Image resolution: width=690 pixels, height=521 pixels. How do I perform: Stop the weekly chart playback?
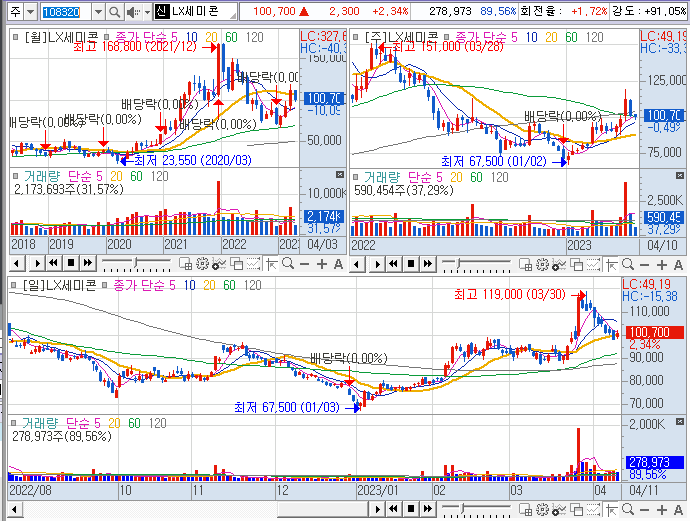click(411, 264)
